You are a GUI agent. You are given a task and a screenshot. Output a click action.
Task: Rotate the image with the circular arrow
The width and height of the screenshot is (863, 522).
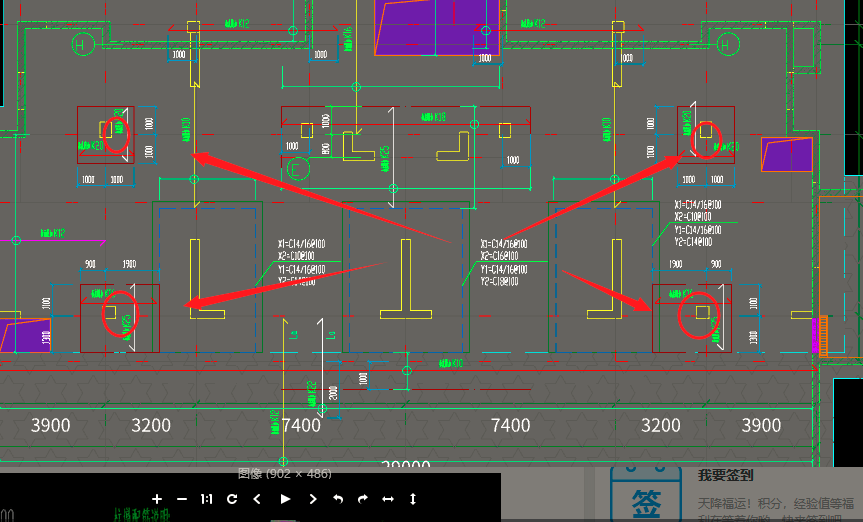(x=232, y=499)
